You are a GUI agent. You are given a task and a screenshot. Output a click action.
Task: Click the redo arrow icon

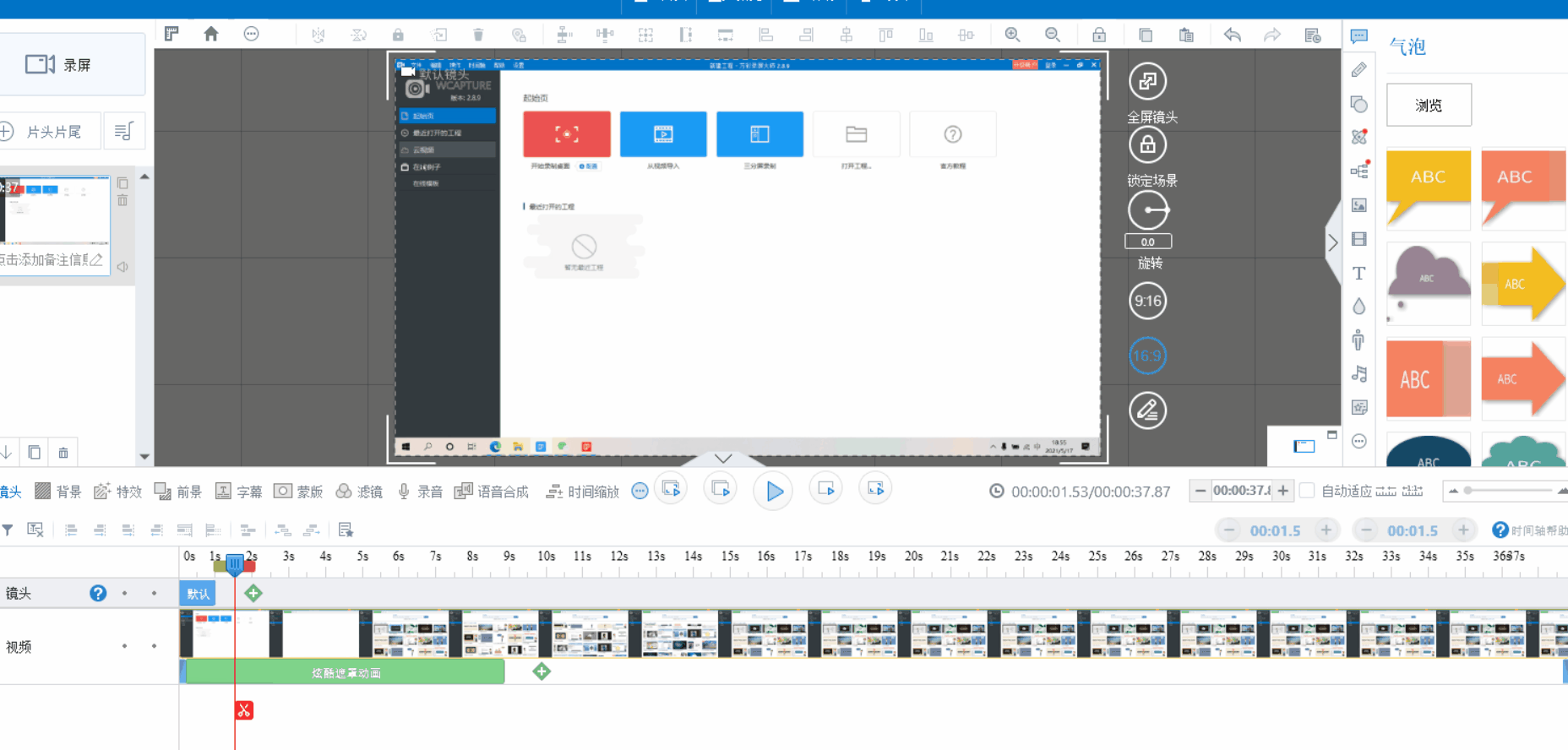point(1271,35)
